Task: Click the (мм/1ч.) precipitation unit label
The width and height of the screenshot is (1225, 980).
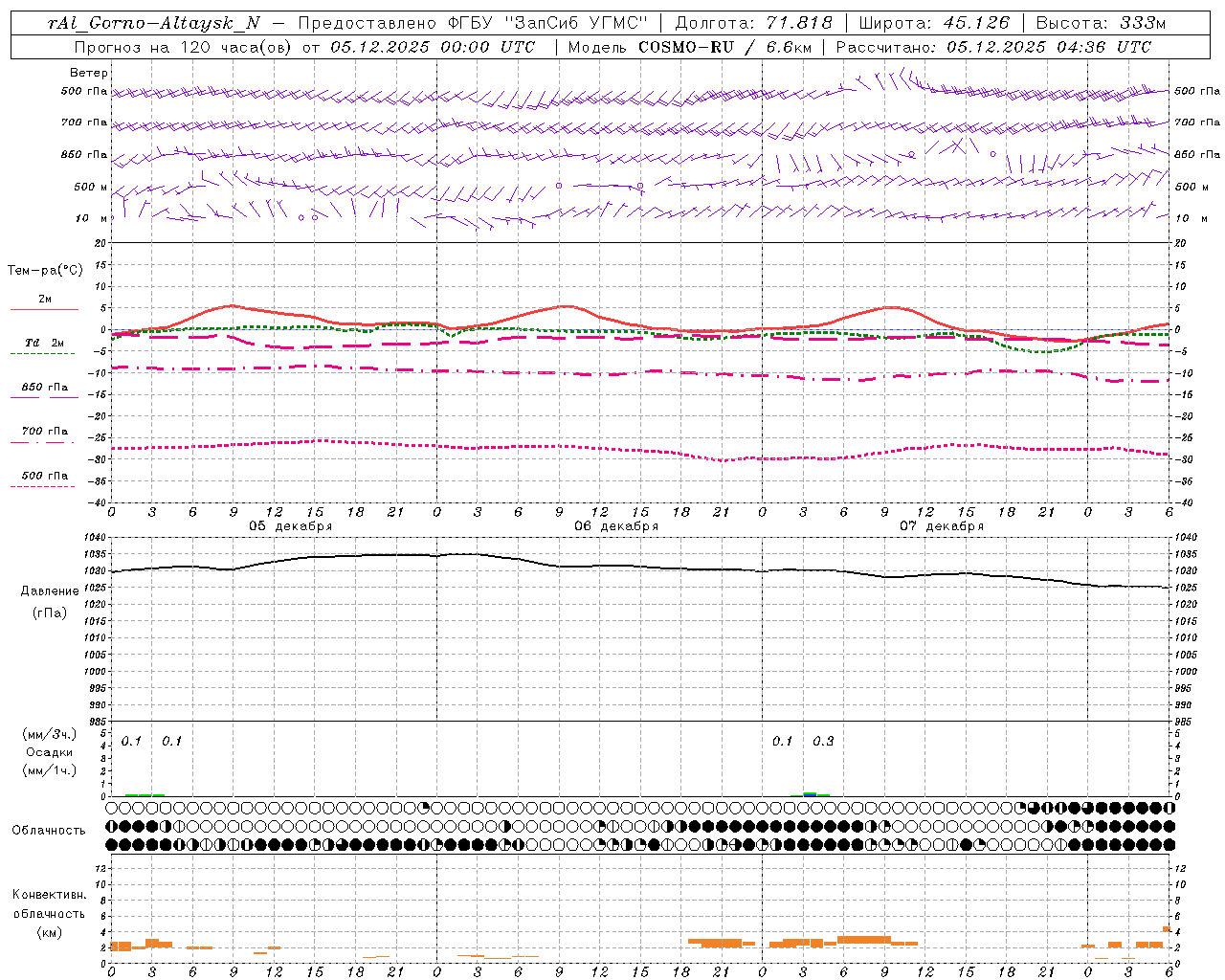Action: pos(50,770)
